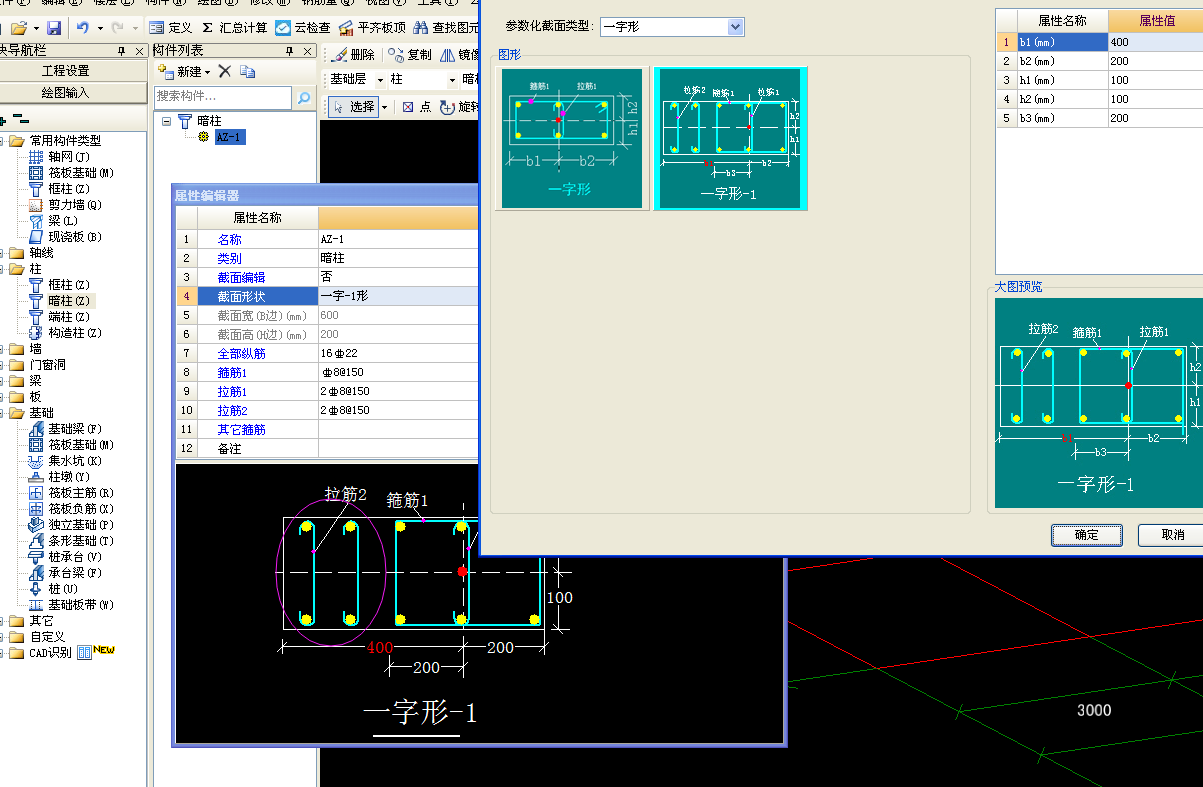The image size is (1203, 787).
Task: Activate the 点 point drawing tool
Action: [x=416, y=107]
